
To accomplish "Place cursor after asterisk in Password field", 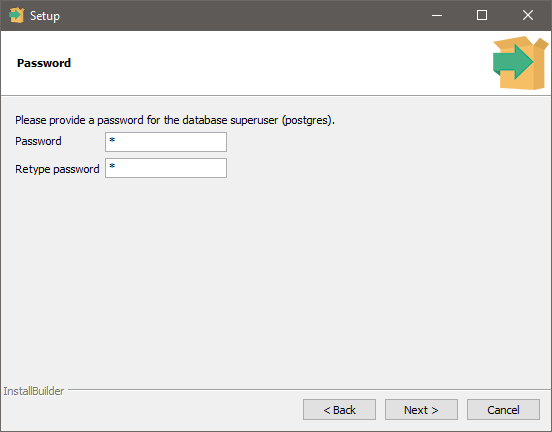I will click(116, 141).
